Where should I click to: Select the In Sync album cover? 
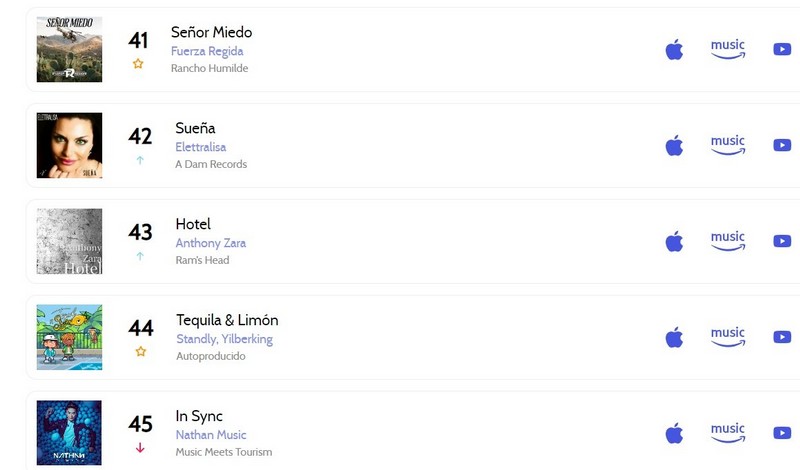[69, 433]
